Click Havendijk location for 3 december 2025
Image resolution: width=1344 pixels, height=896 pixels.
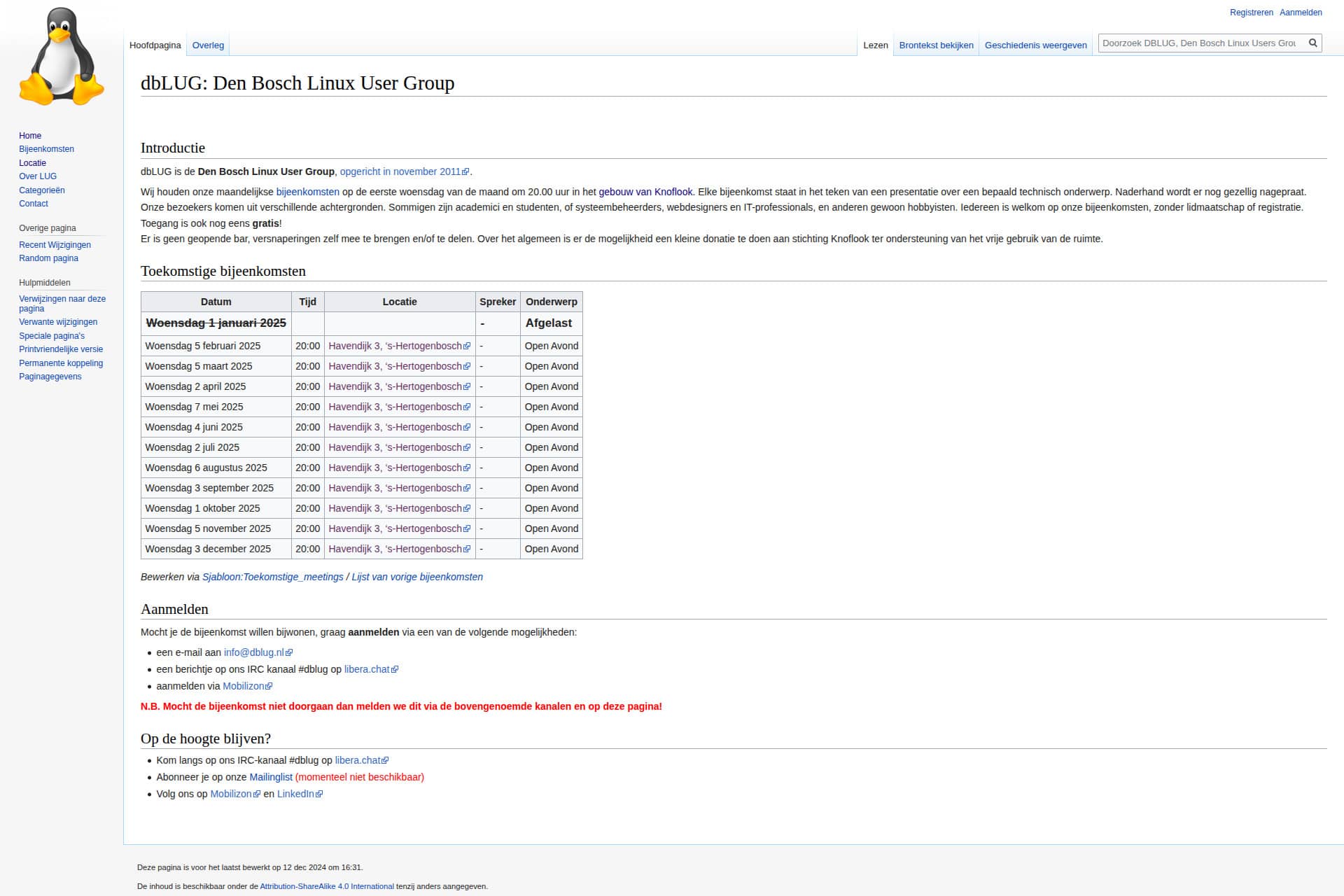tap(395, 549)
